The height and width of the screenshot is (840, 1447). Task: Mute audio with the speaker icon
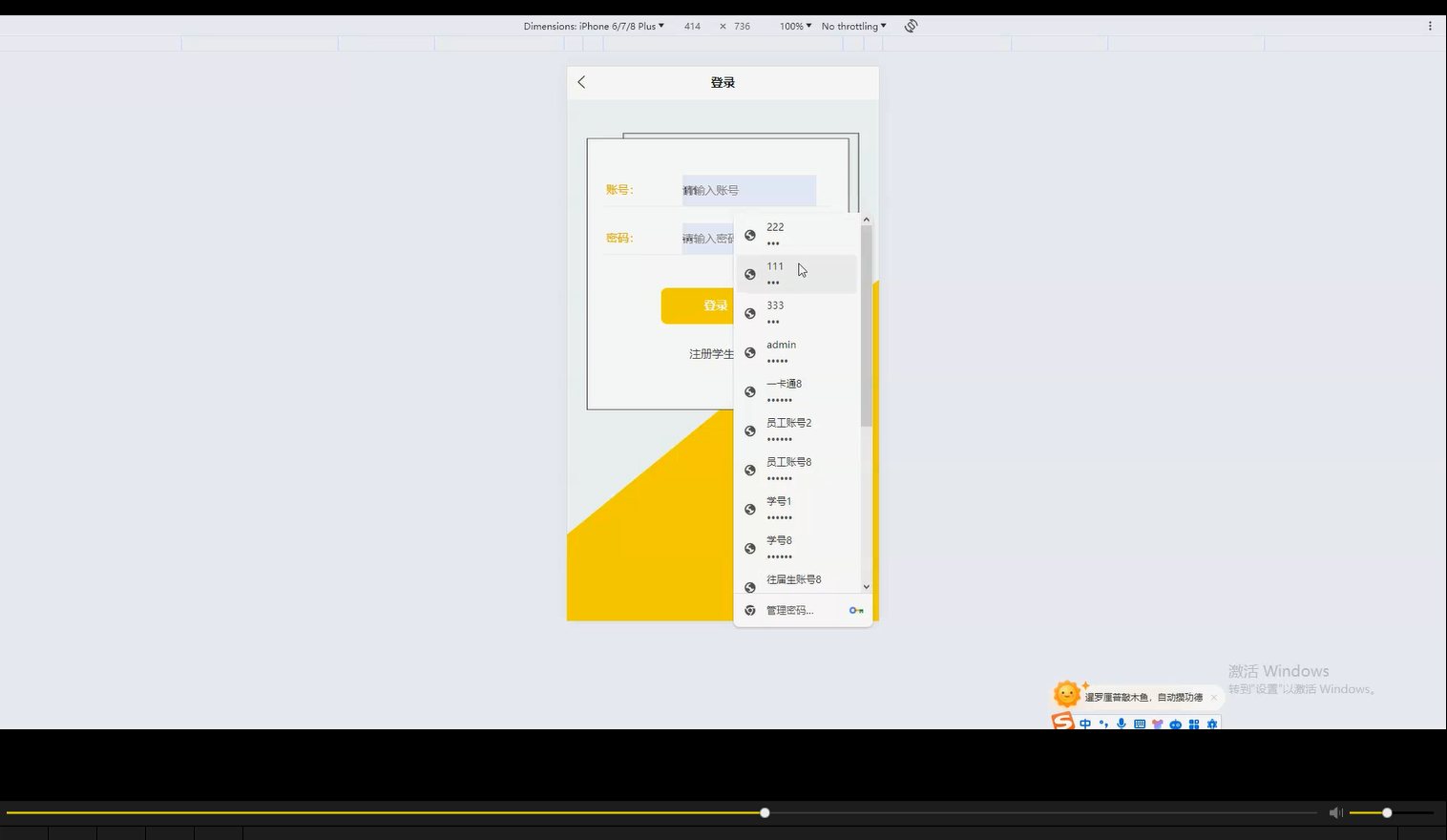coord(1335,812)
